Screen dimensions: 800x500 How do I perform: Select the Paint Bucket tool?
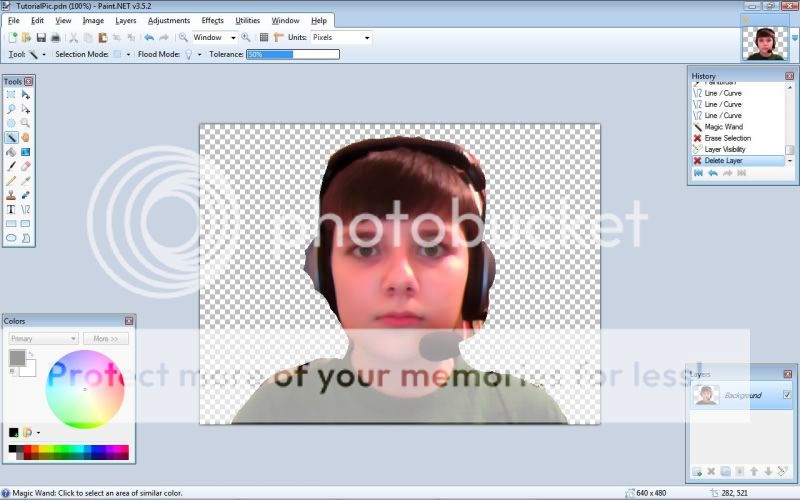(11, 152)
